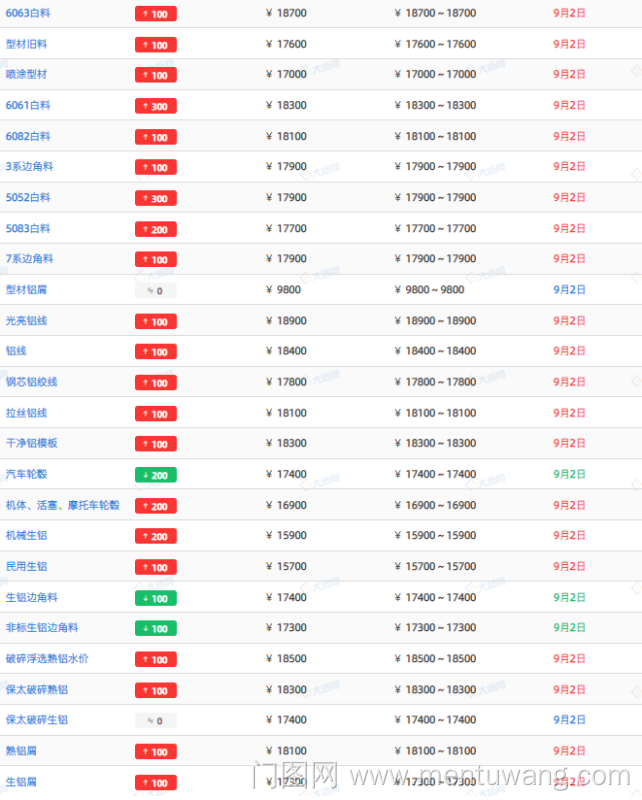
Task: Click the gray 0 badge for 保太破碎生铝
Action: click(155, 721)
